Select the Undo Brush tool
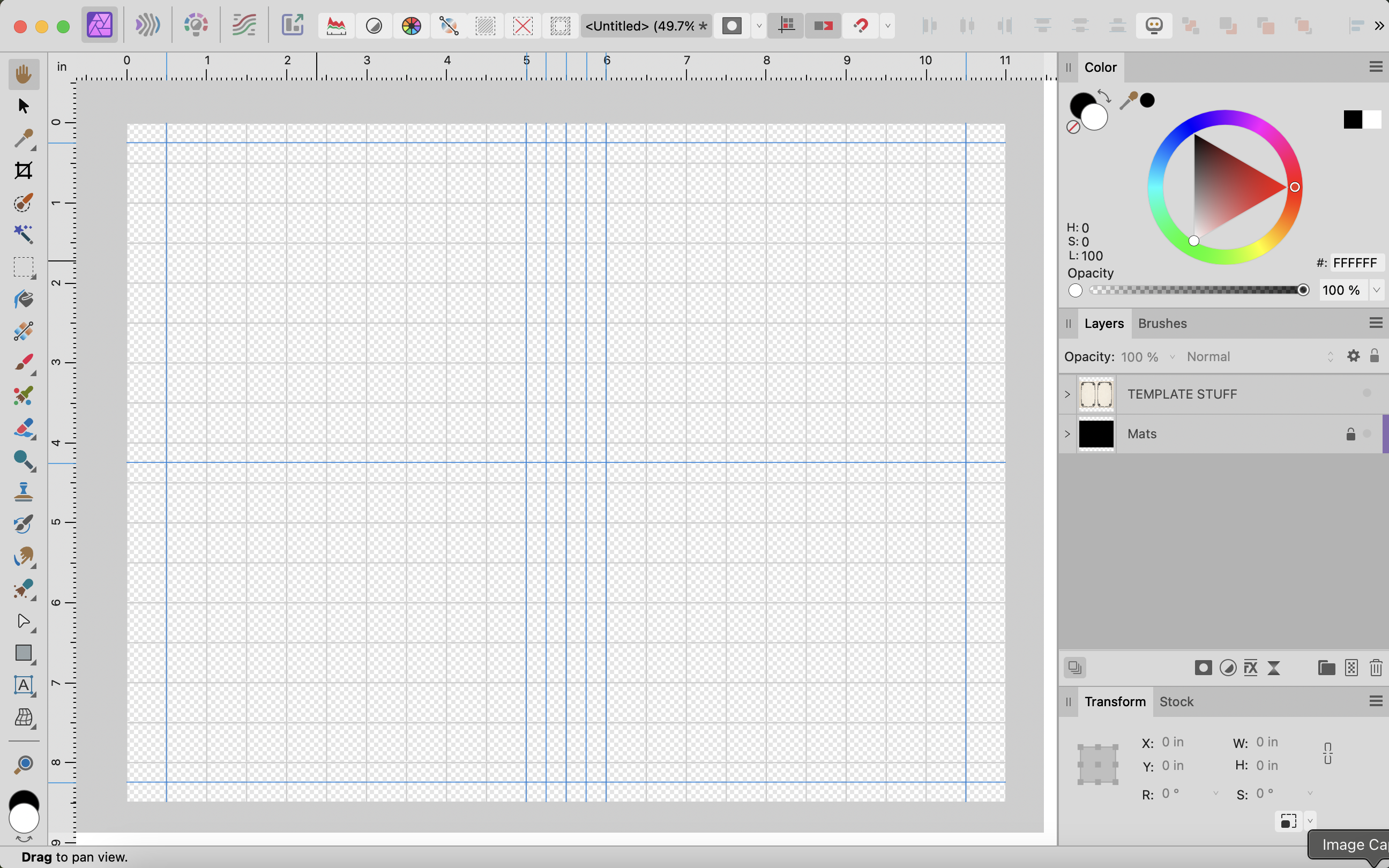Screen dimensions: 1389x868 [x=24, y=524]
